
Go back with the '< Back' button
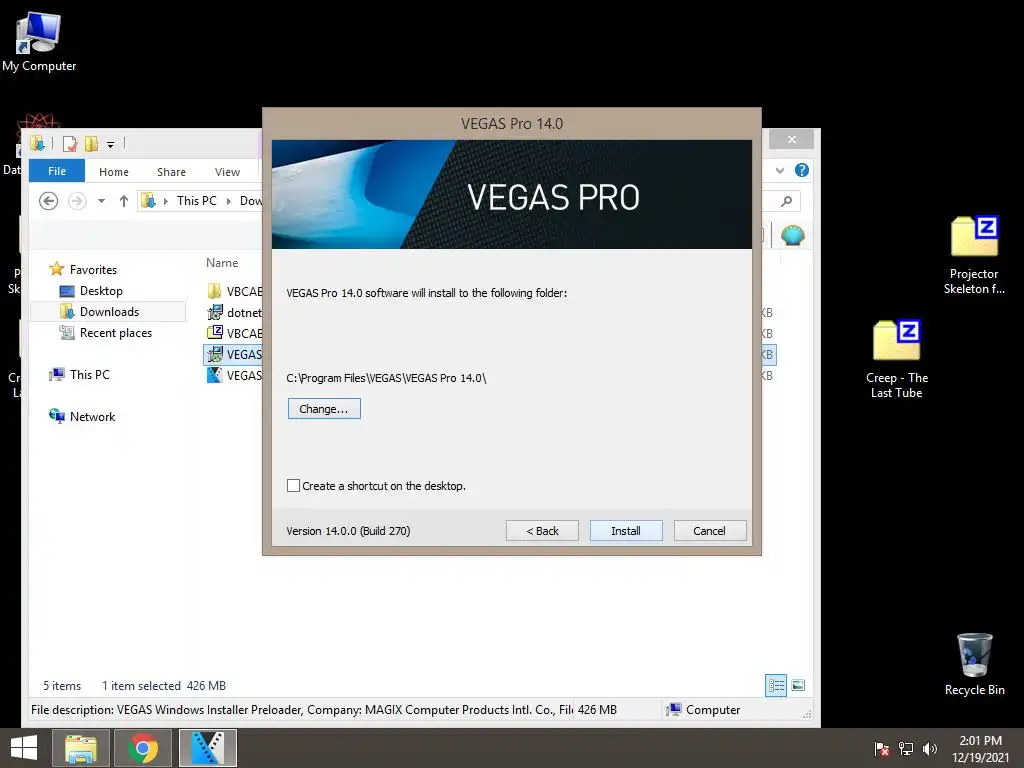542,531
